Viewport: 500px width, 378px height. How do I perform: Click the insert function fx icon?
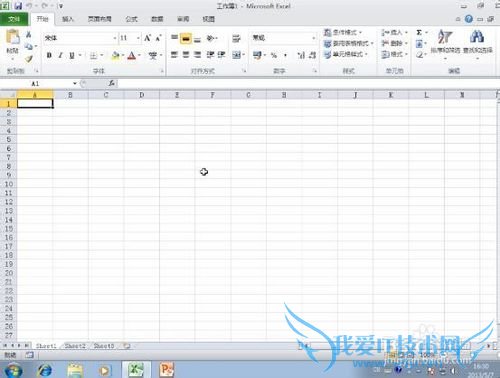pos(111,83)
